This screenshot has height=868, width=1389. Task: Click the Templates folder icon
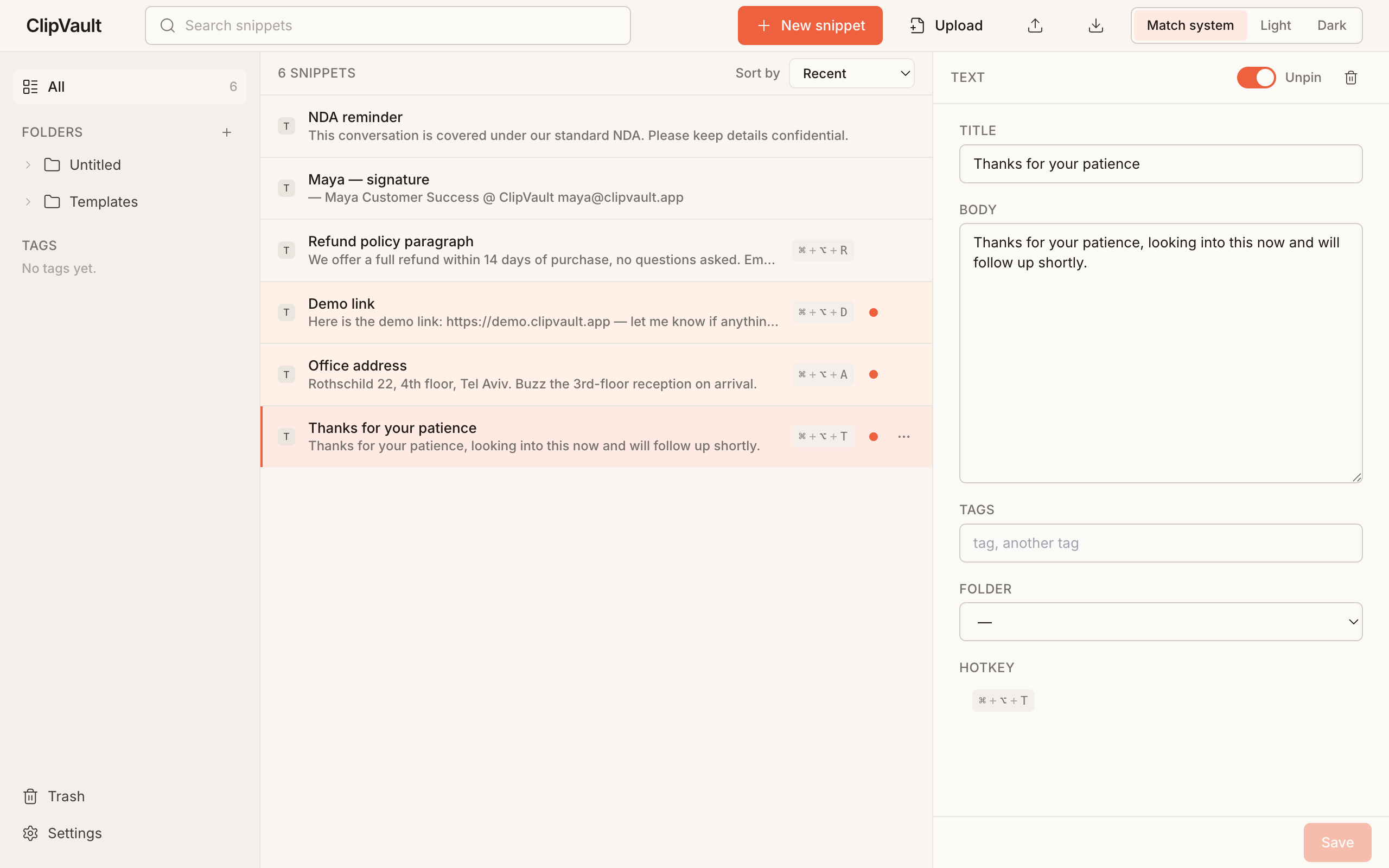click(52, 201)
